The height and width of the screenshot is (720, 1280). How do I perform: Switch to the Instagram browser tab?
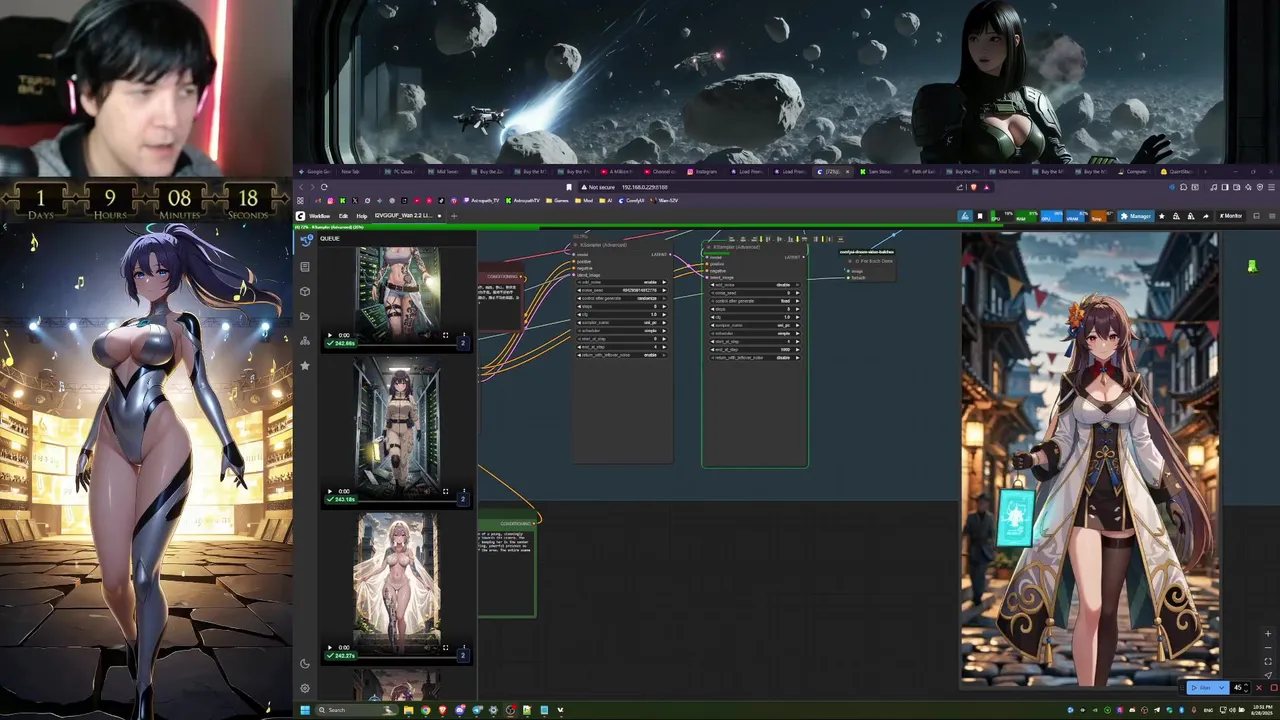[703, 171]
